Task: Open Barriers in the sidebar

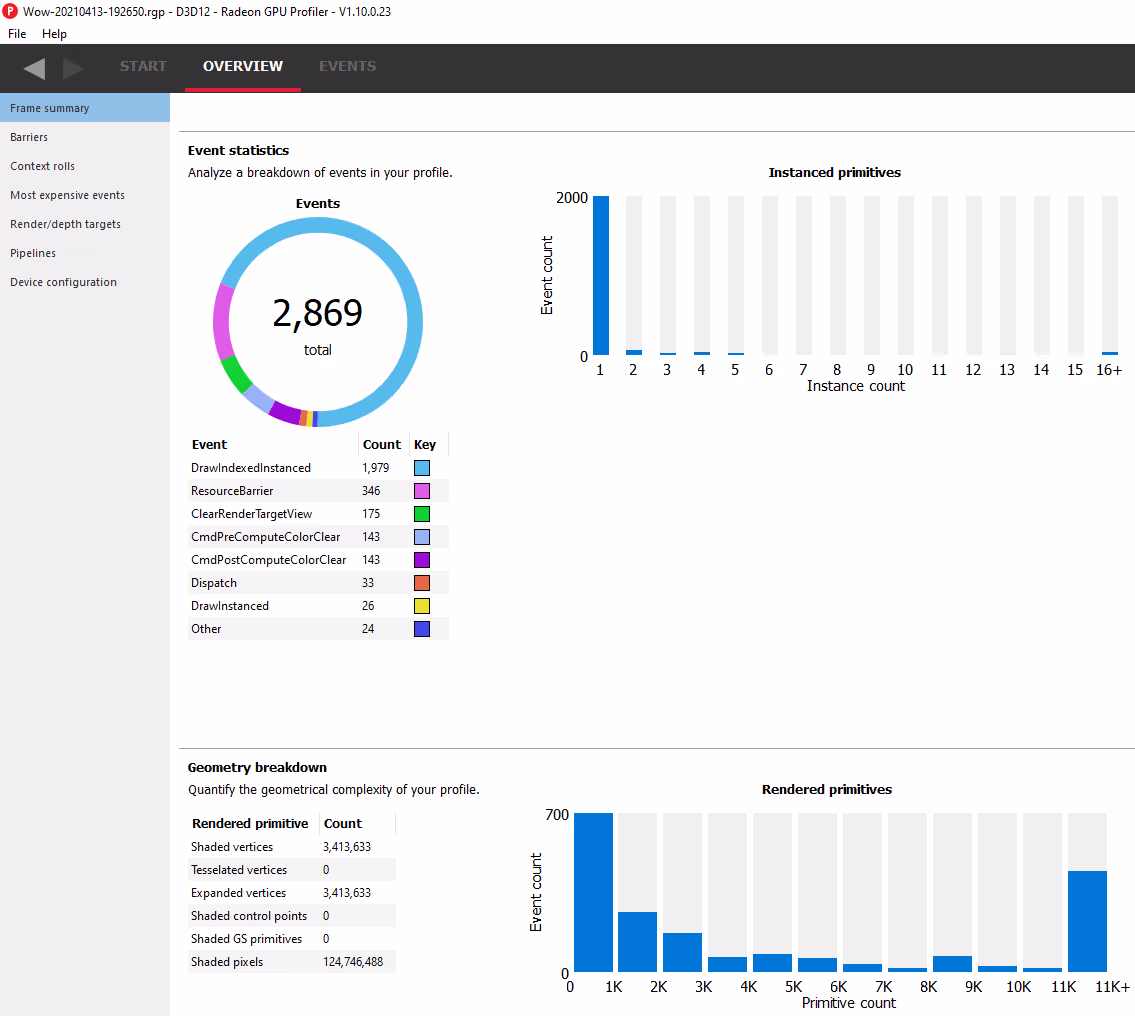Action: pyautogui.click(x=29, y=137)
